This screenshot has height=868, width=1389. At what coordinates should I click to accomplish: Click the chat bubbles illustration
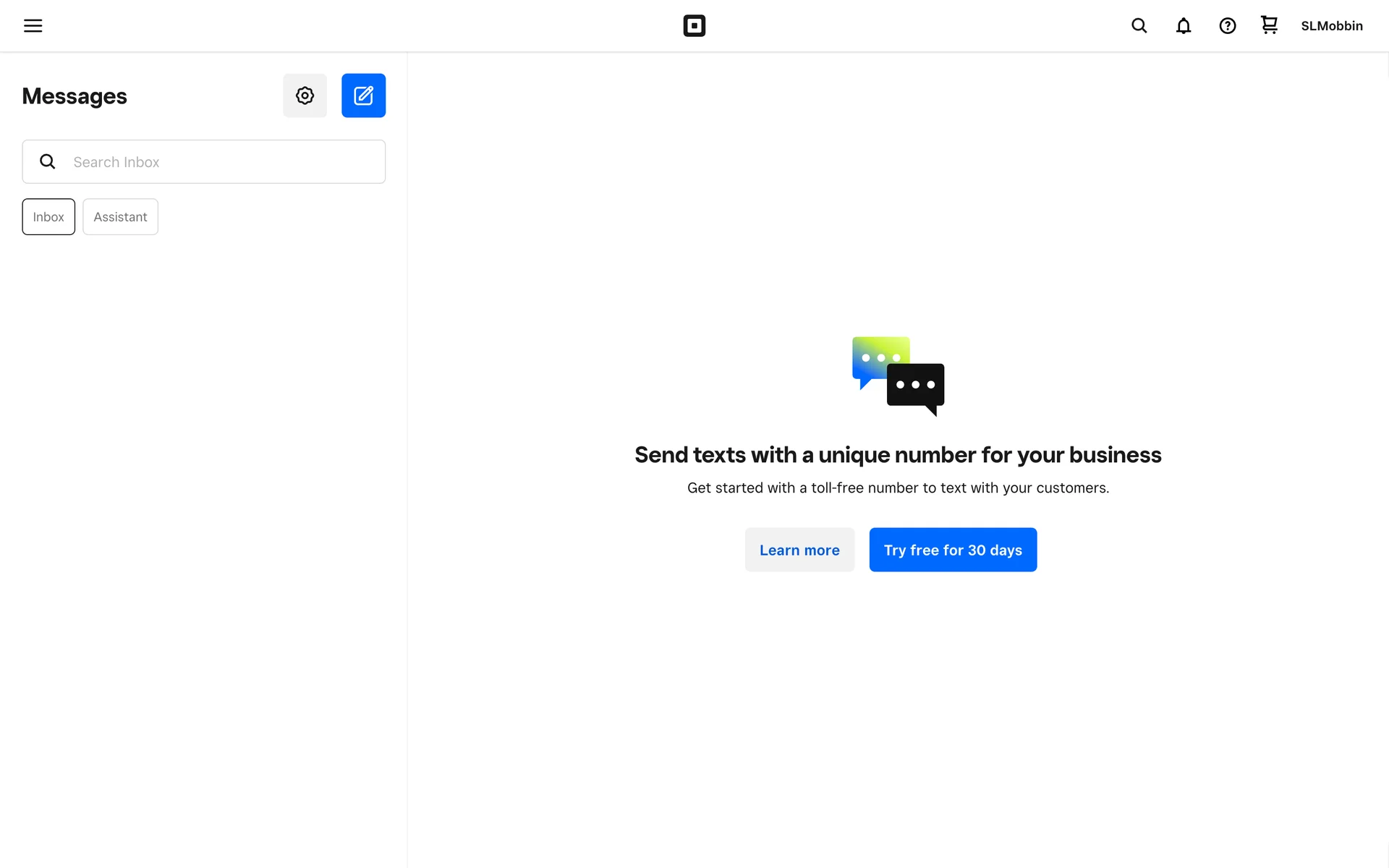(898, 376)
